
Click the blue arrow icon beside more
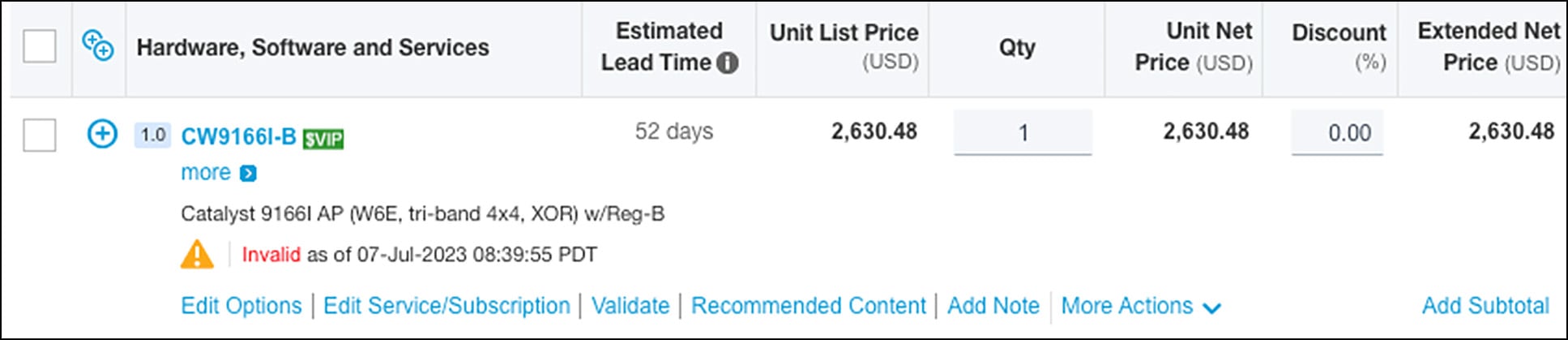point(249,173)
